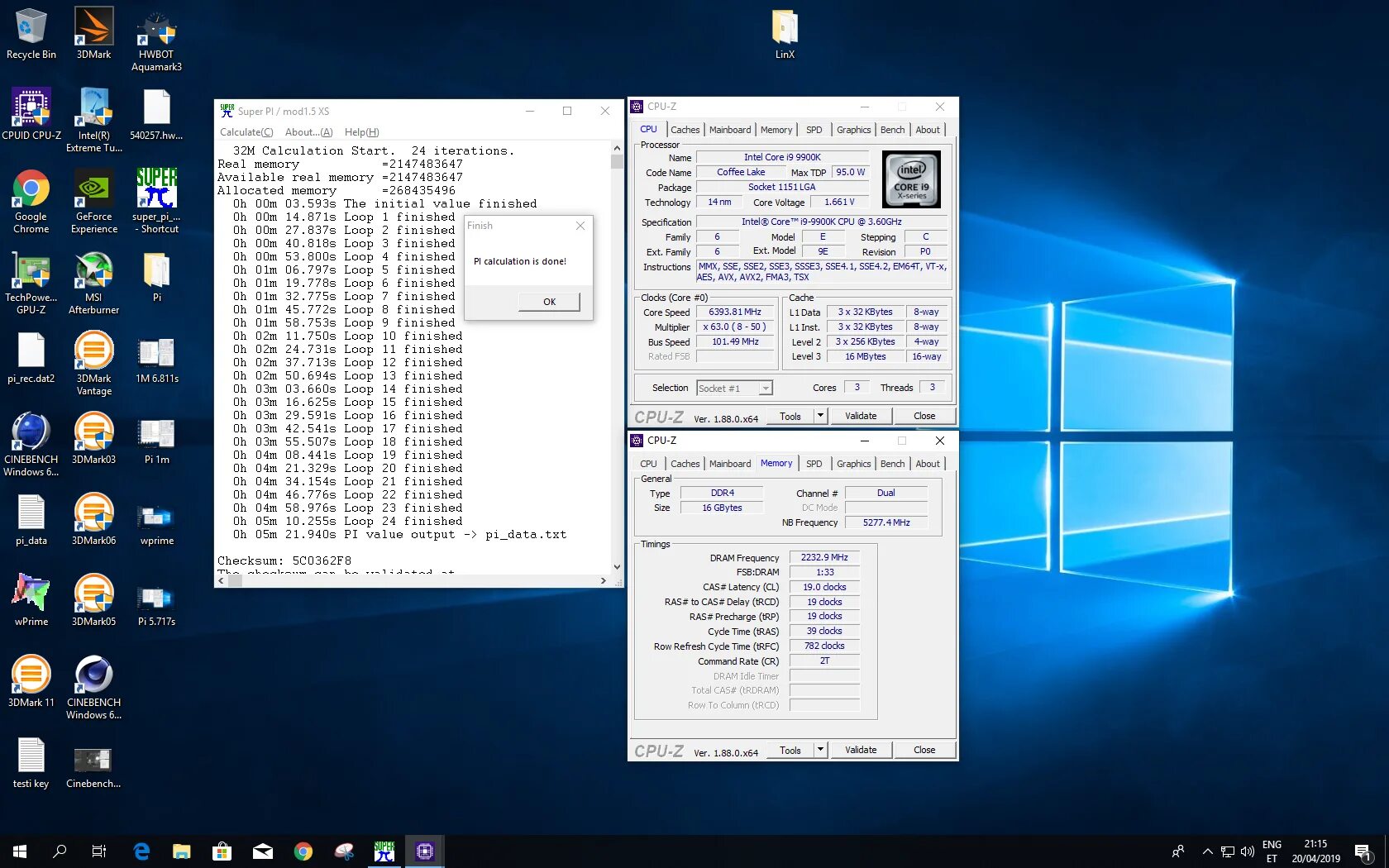Open HWBOT Aquamark3 shortcut
Screen dimensions: 1389x868
[156, 40]
